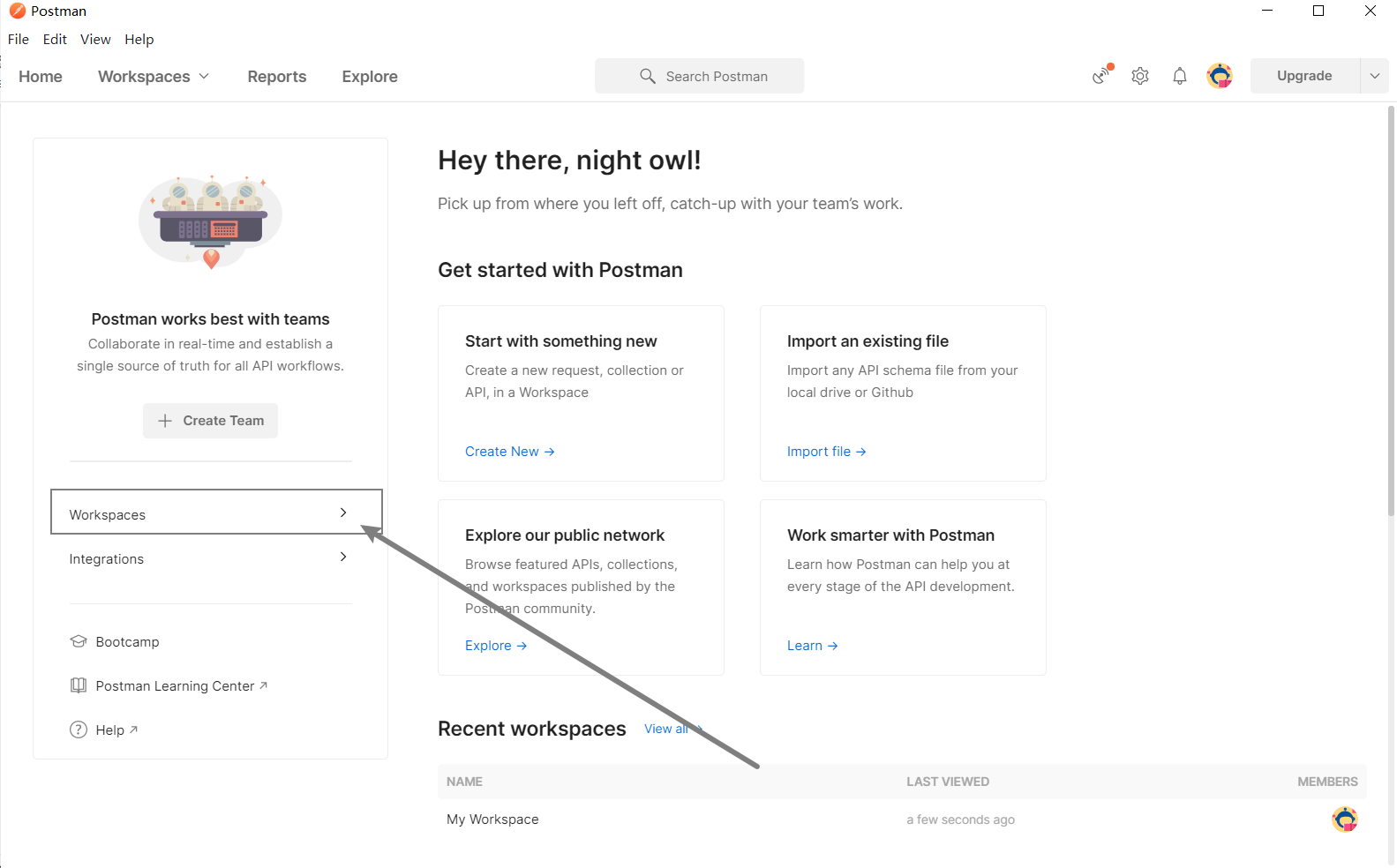Click the Search Postman field

click(x=699, y=76)
